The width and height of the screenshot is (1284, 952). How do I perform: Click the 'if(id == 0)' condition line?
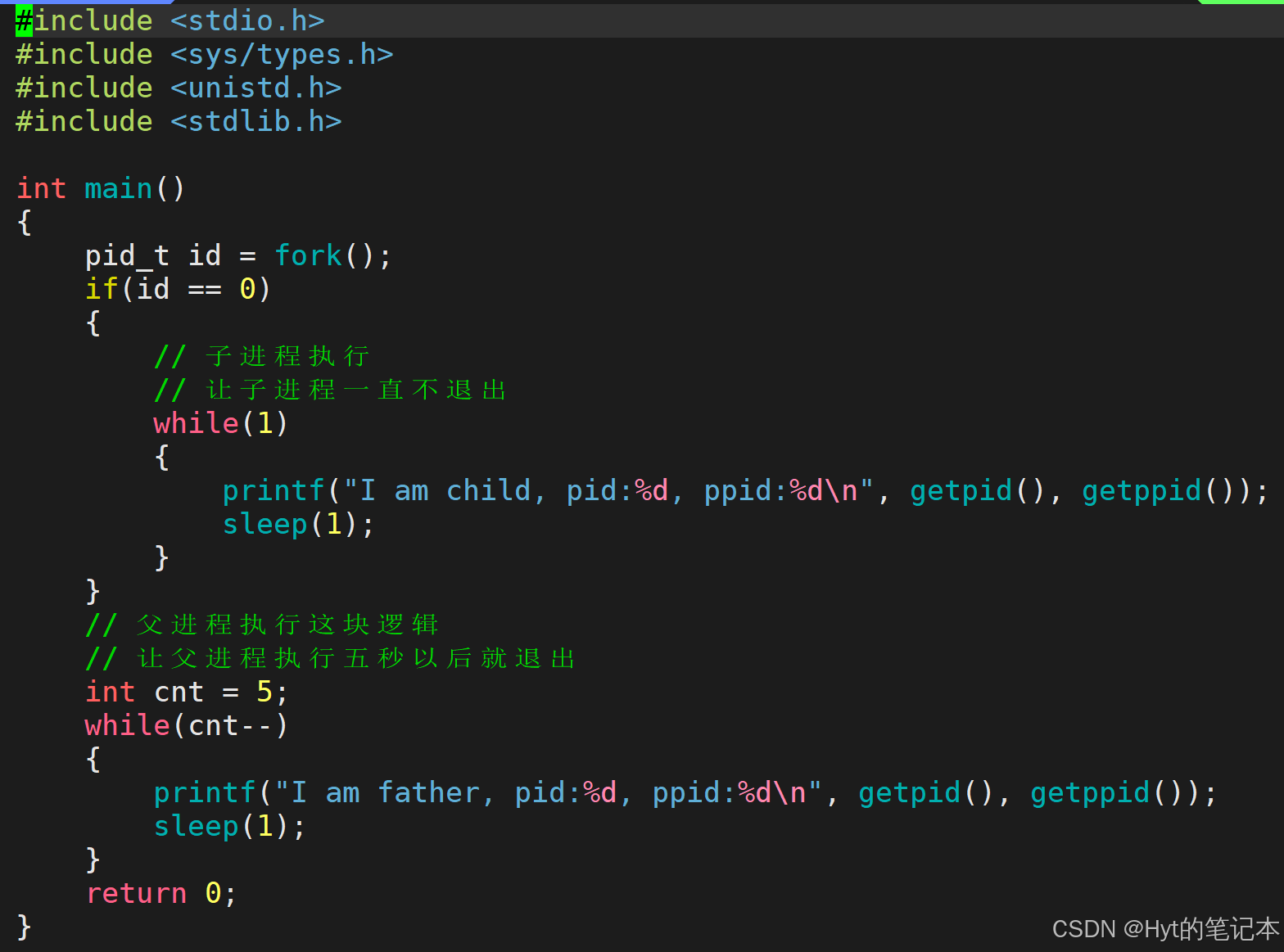[x=178, y=289]
